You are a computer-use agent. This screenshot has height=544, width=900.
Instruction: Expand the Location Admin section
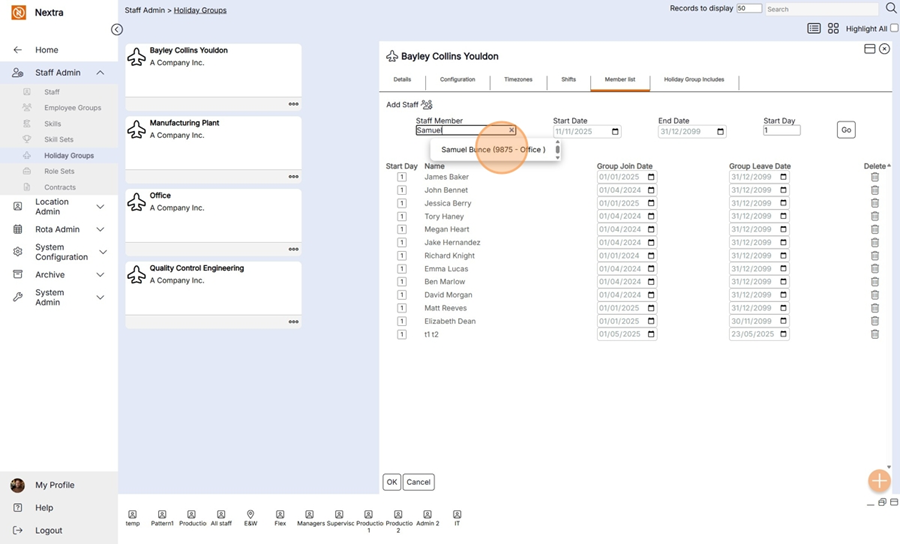click(100, 207)
